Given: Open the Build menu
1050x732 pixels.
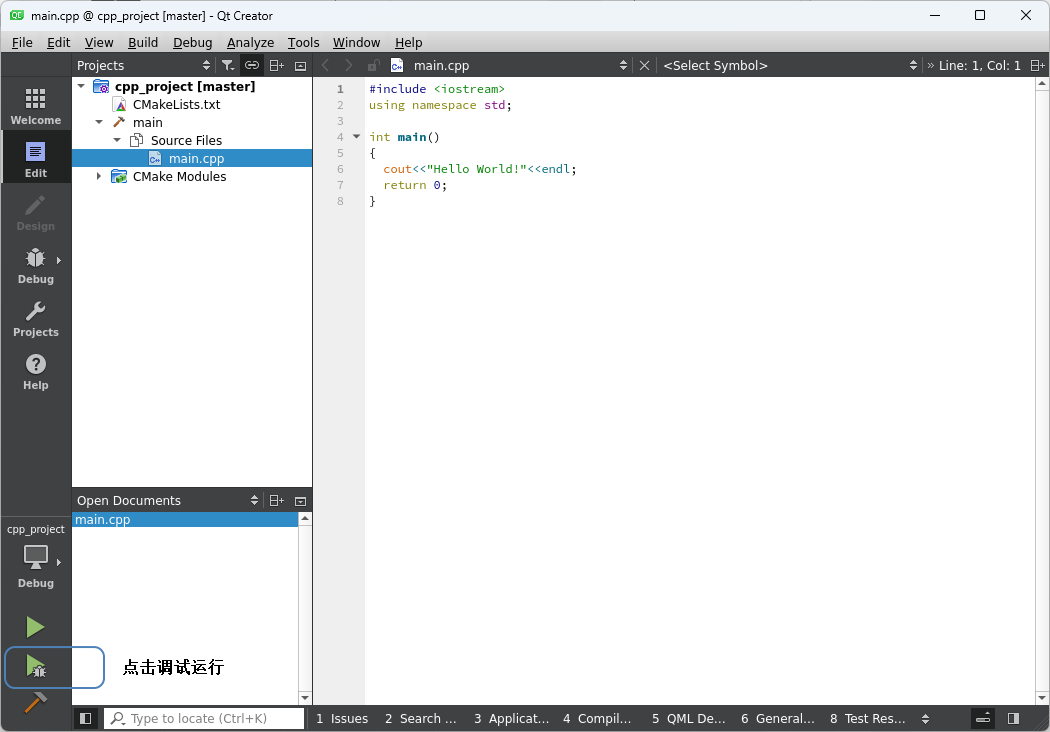Looking at the screenshot, I should [143, 42].
